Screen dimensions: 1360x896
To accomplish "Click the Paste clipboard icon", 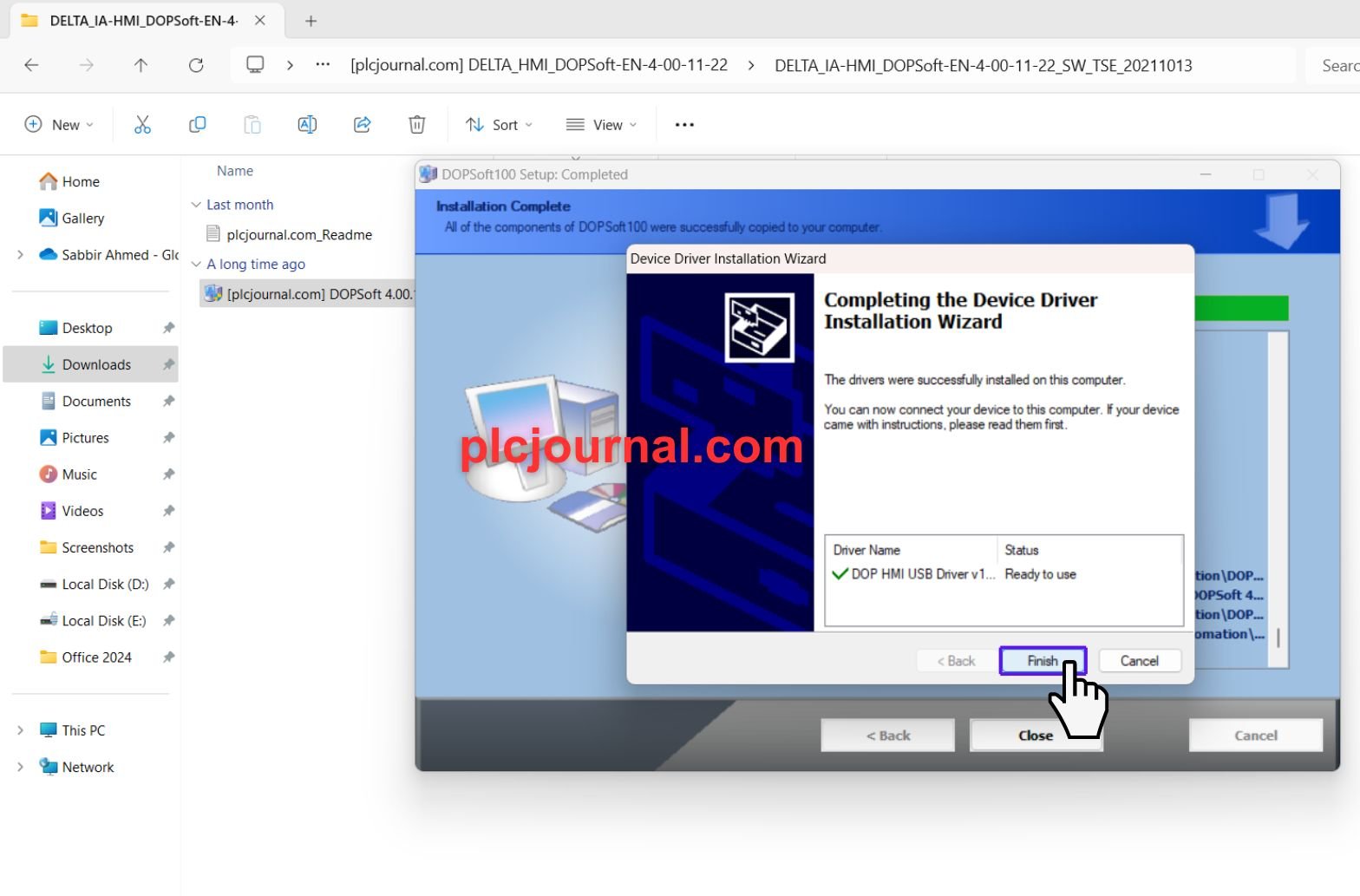I will (x=252, y=125).
